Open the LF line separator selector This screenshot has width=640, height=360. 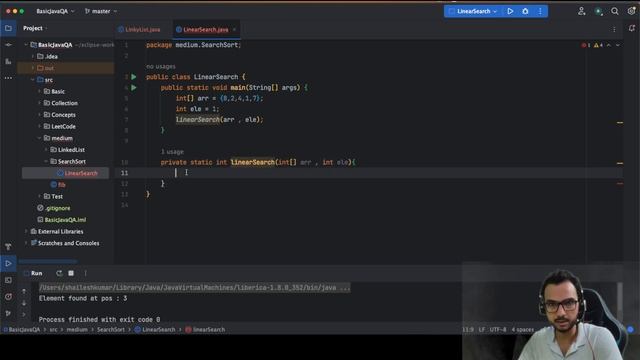coord(482,330)
